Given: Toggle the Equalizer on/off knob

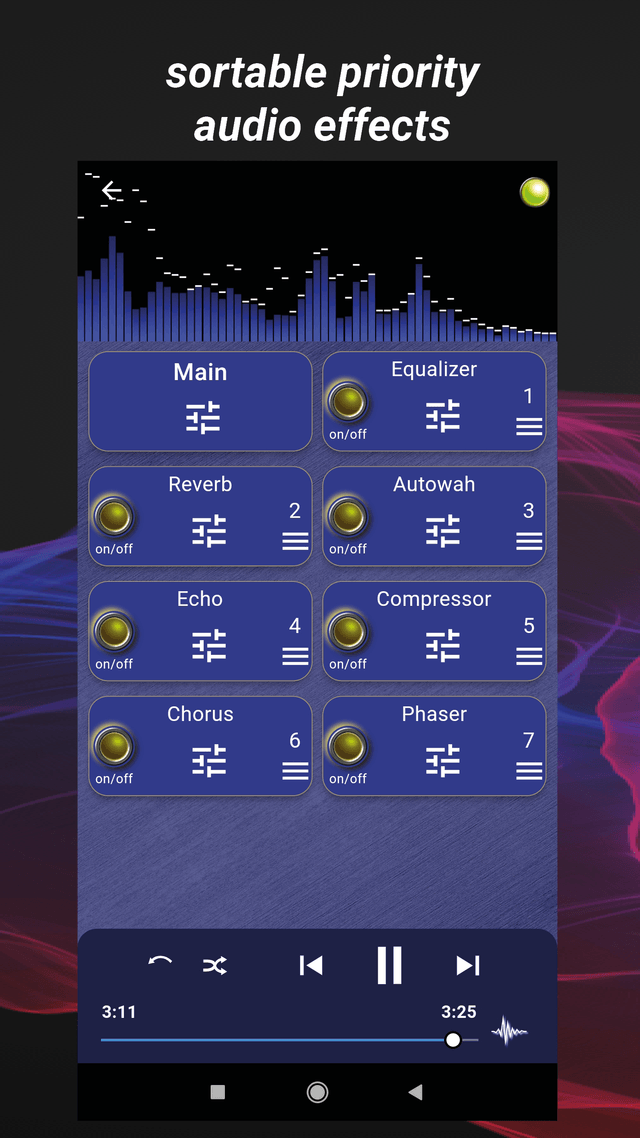Looking at the screenshot, I should click(x=348, y=402).
